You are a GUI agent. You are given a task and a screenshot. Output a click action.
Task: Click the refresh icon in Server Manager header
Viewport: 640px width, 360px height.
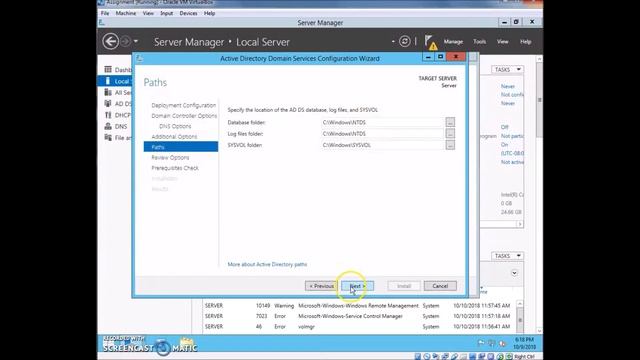(404, 41)
